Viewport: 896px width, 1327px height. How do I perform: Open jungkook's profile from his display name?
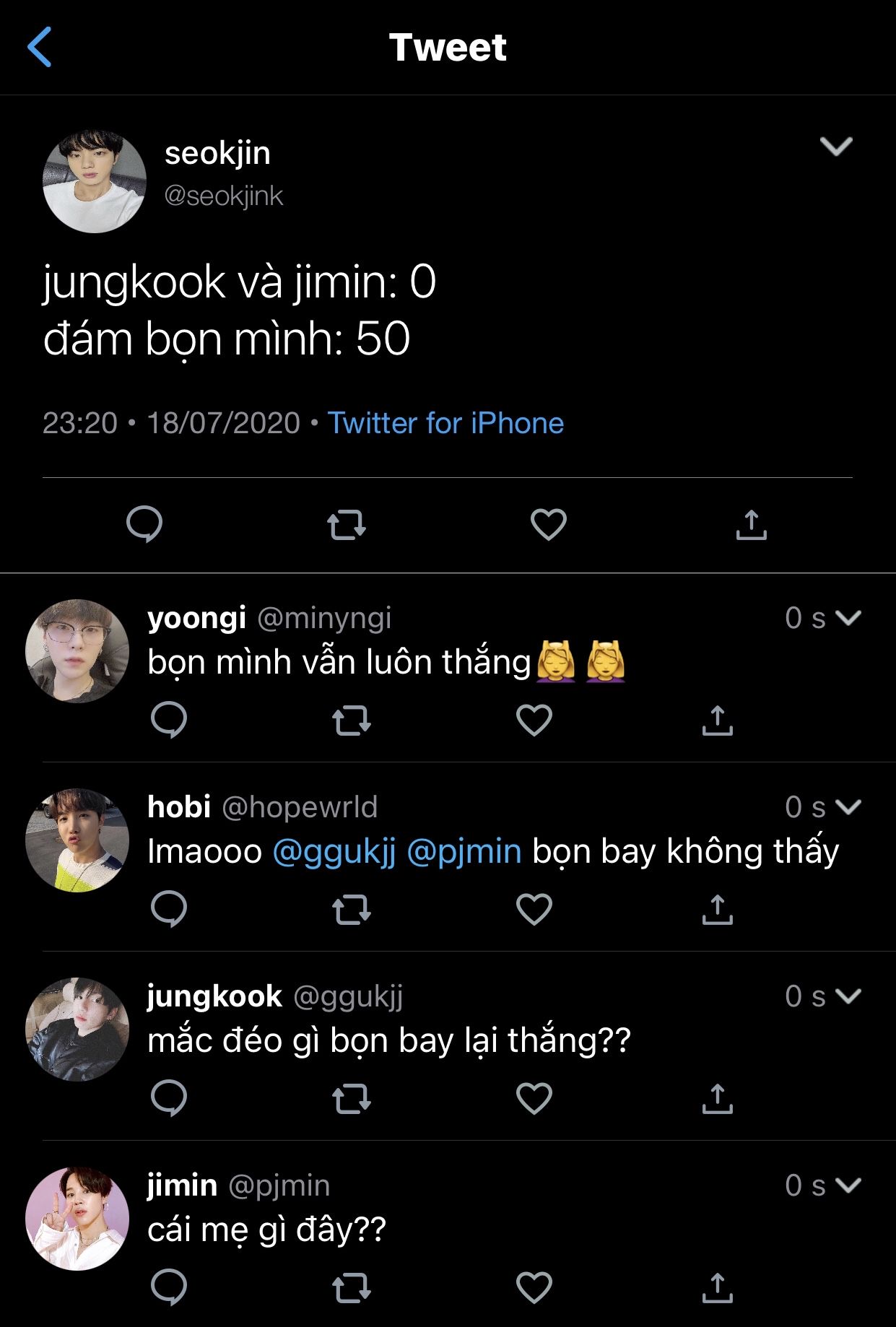click(214, 996)
